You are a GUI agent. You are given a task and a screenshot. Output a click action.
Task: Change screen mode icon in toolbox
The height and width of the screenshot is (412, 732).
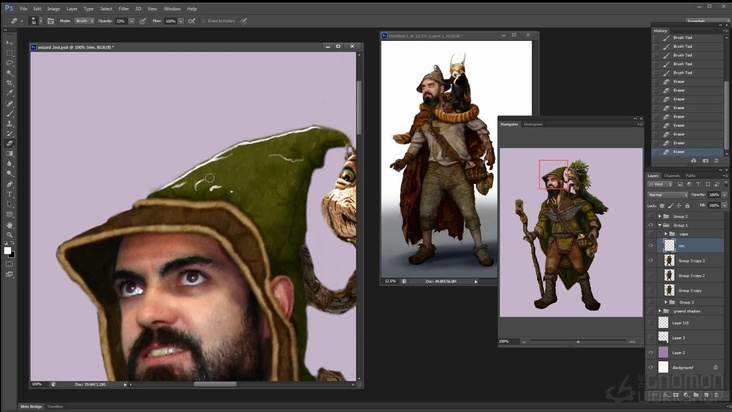pos(9,274)
